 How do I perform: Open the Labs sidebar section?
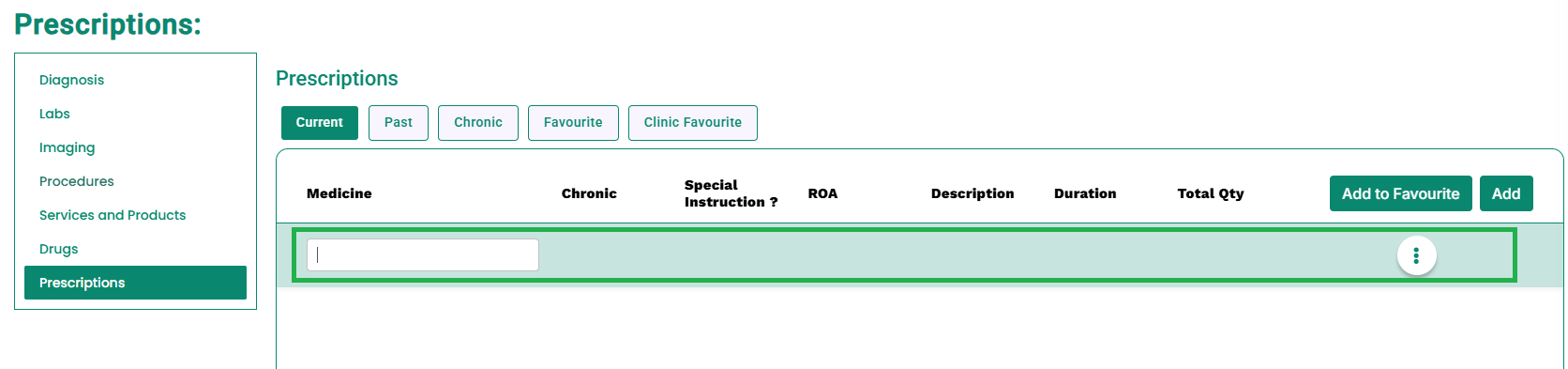(54, 114)
